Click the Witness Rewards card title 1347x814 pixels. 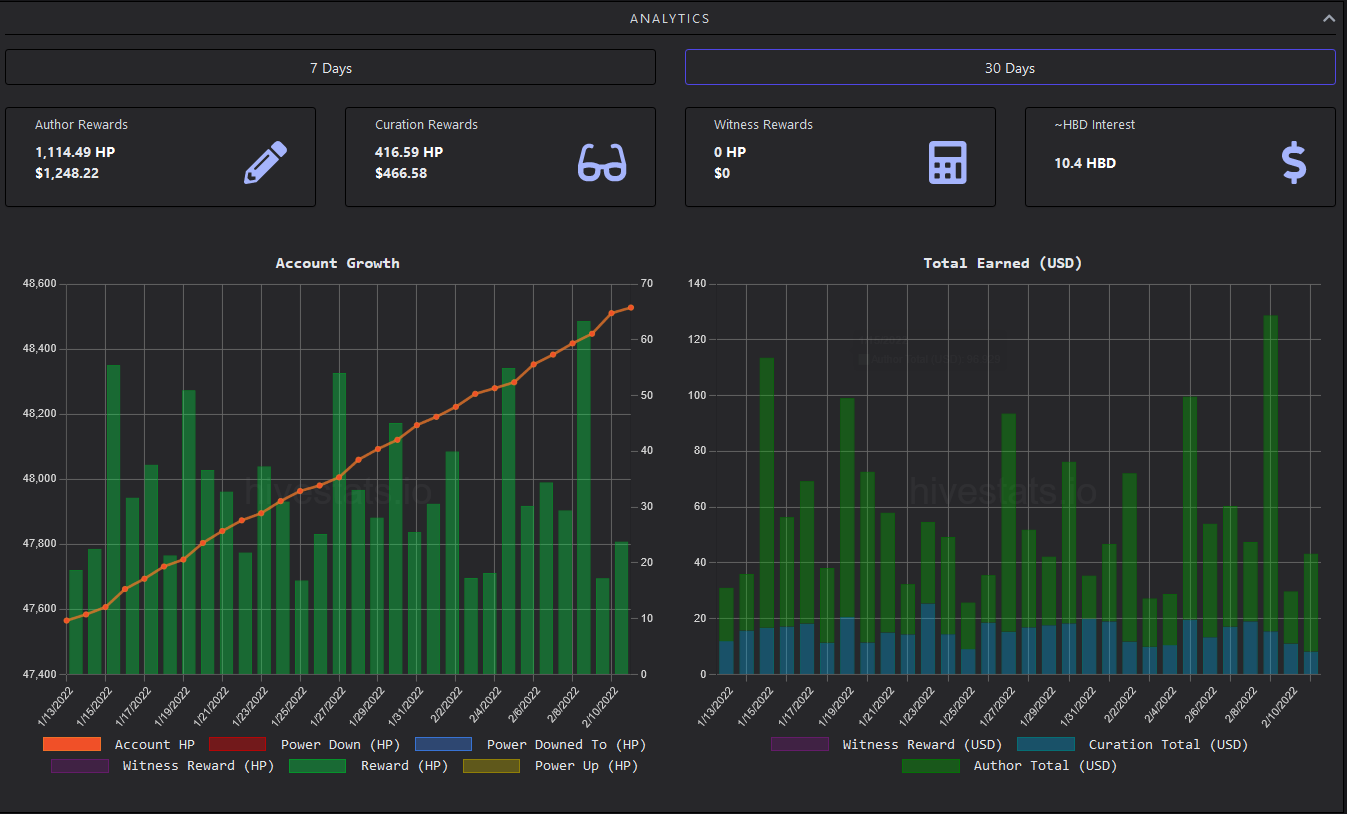coord(763,125)
